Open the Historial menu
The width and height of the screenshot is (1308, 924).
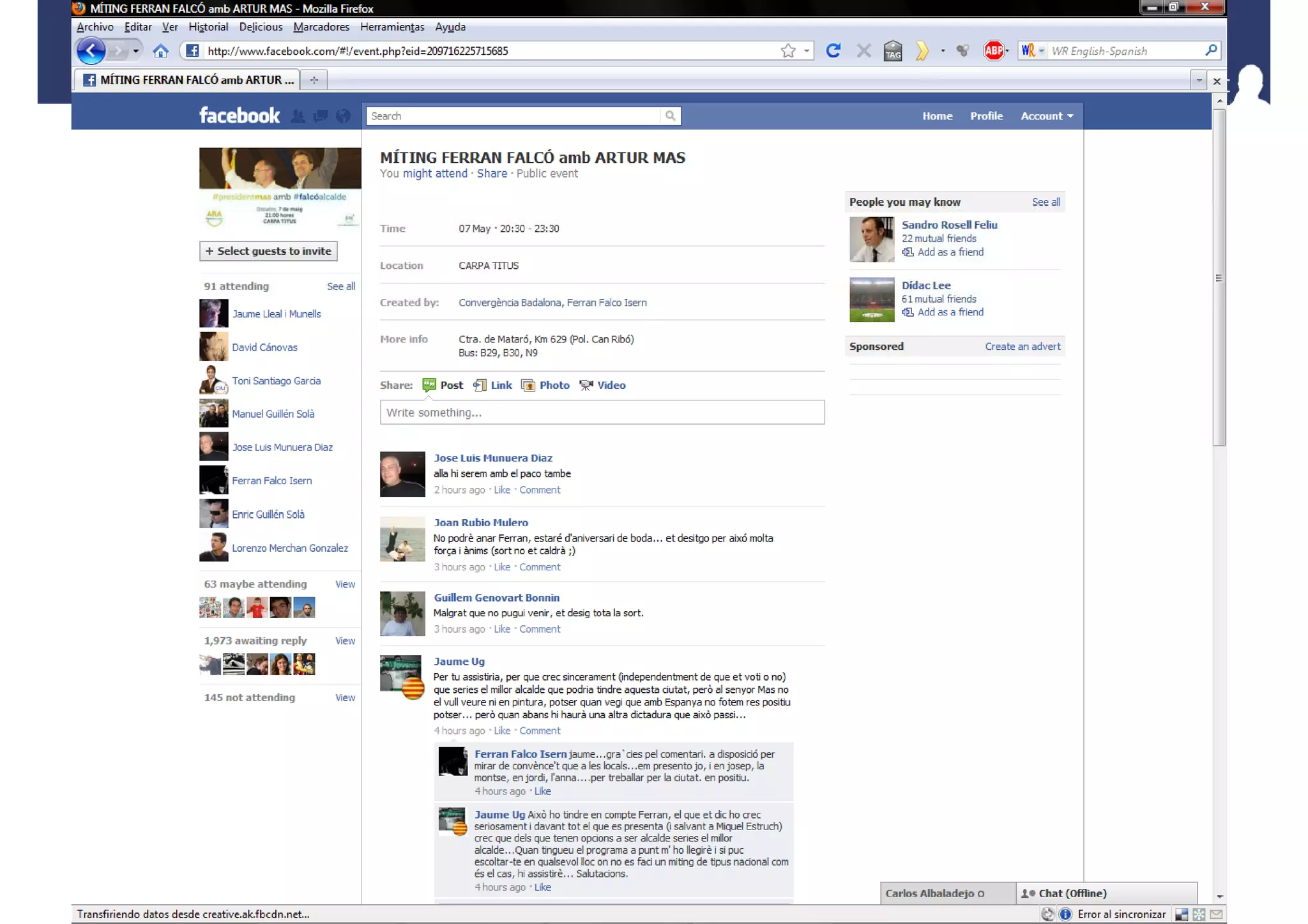(208, 27)
